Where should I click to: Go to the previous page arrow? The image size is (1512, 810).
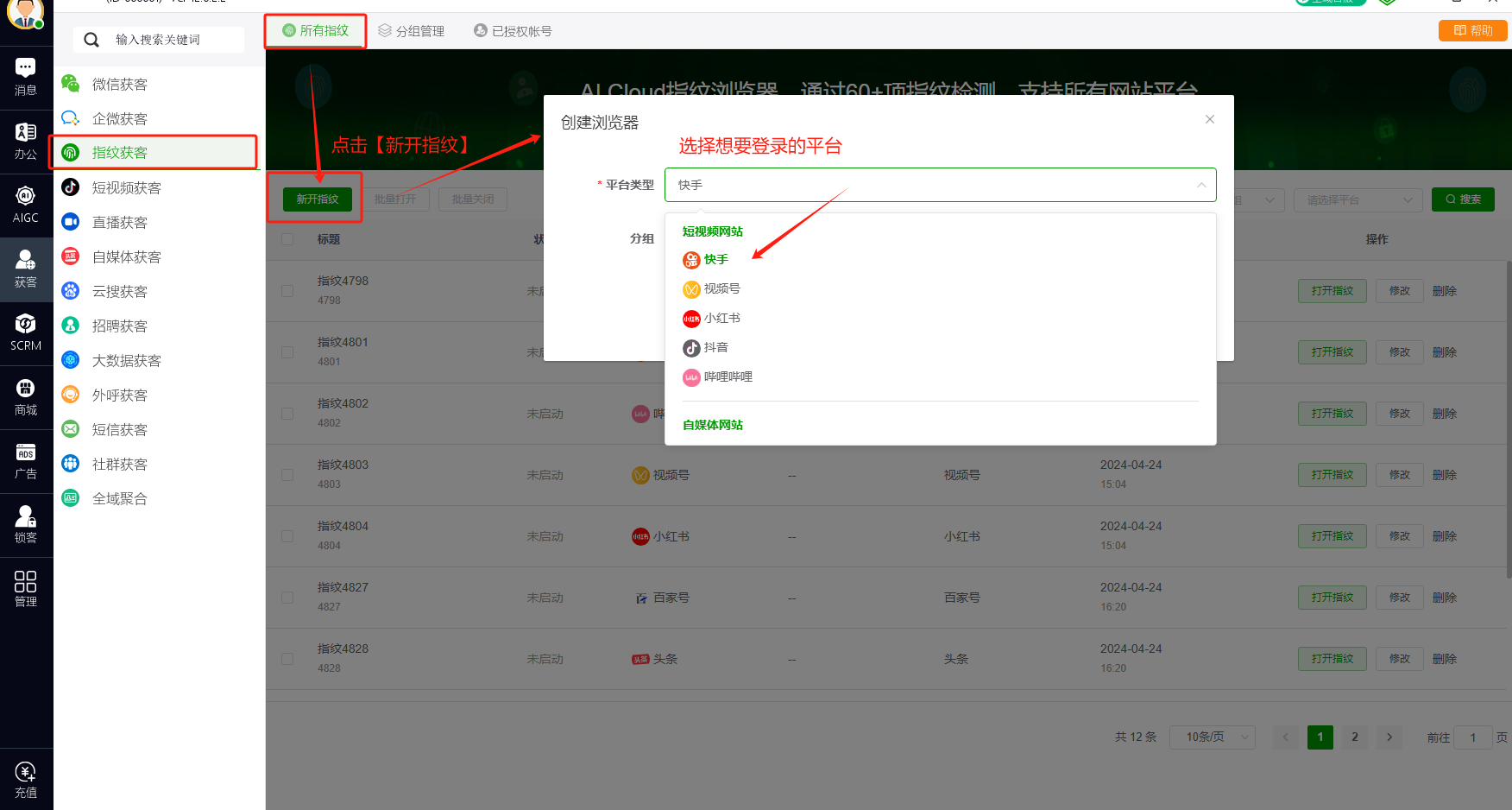[x=1285, y=737]
